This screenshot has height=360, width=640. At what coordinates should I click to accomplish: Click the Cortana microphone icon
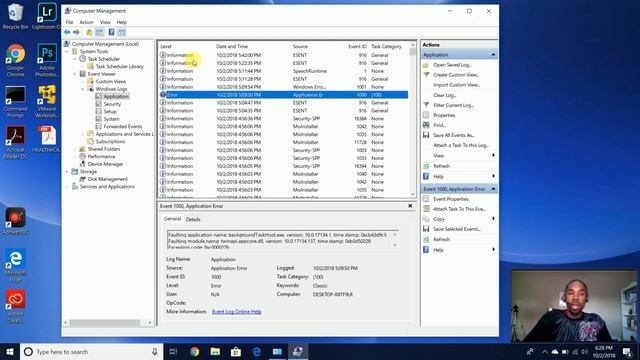click(155, 351)
